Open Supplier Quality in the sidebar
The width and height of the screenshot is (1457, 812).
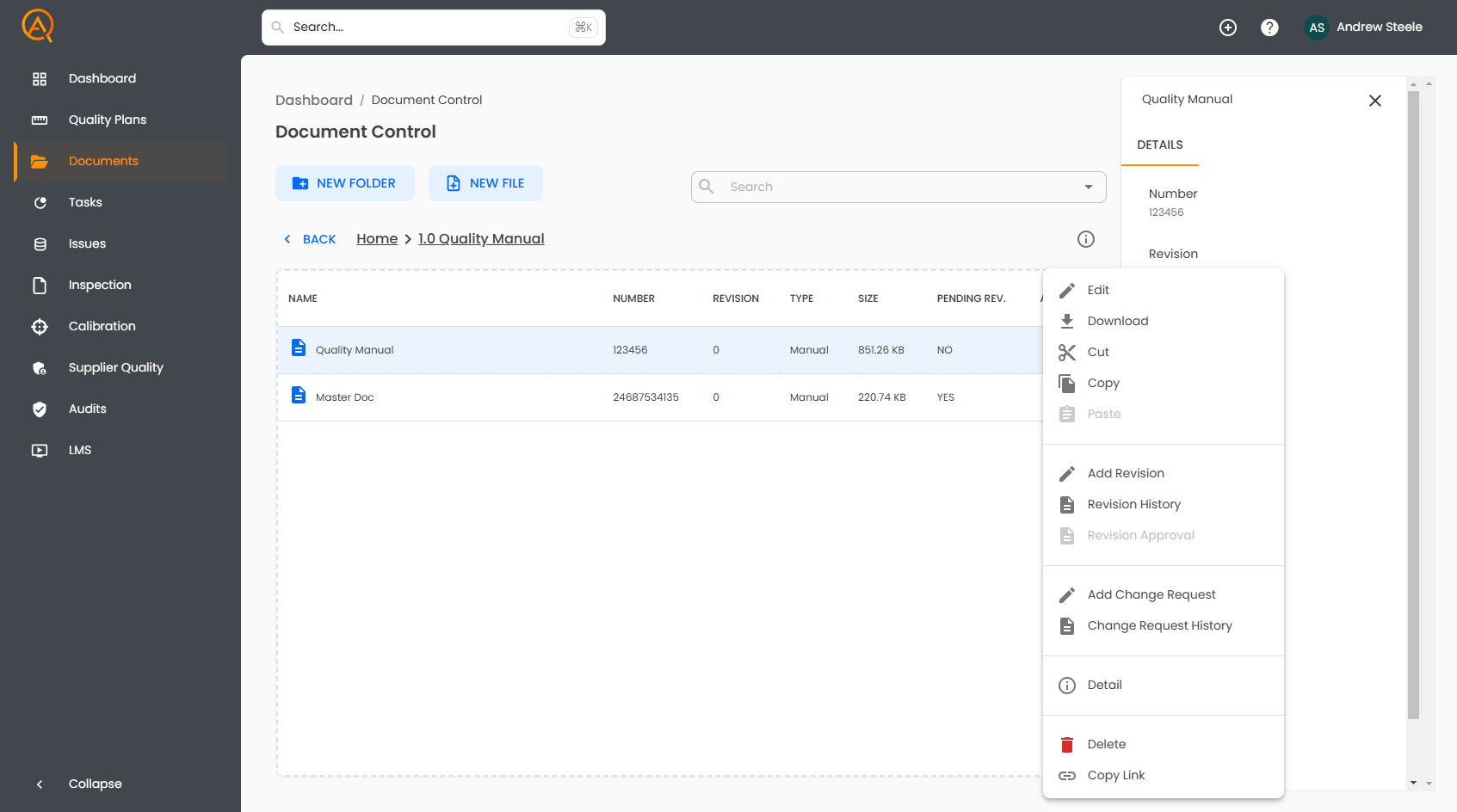tap(115, 367)
